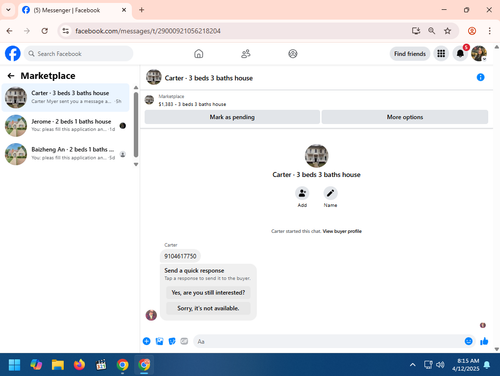Click conversation list scroll down arrow
This screenshot has width=500, height=376.
pyautogui.click(x=136, y=164)
